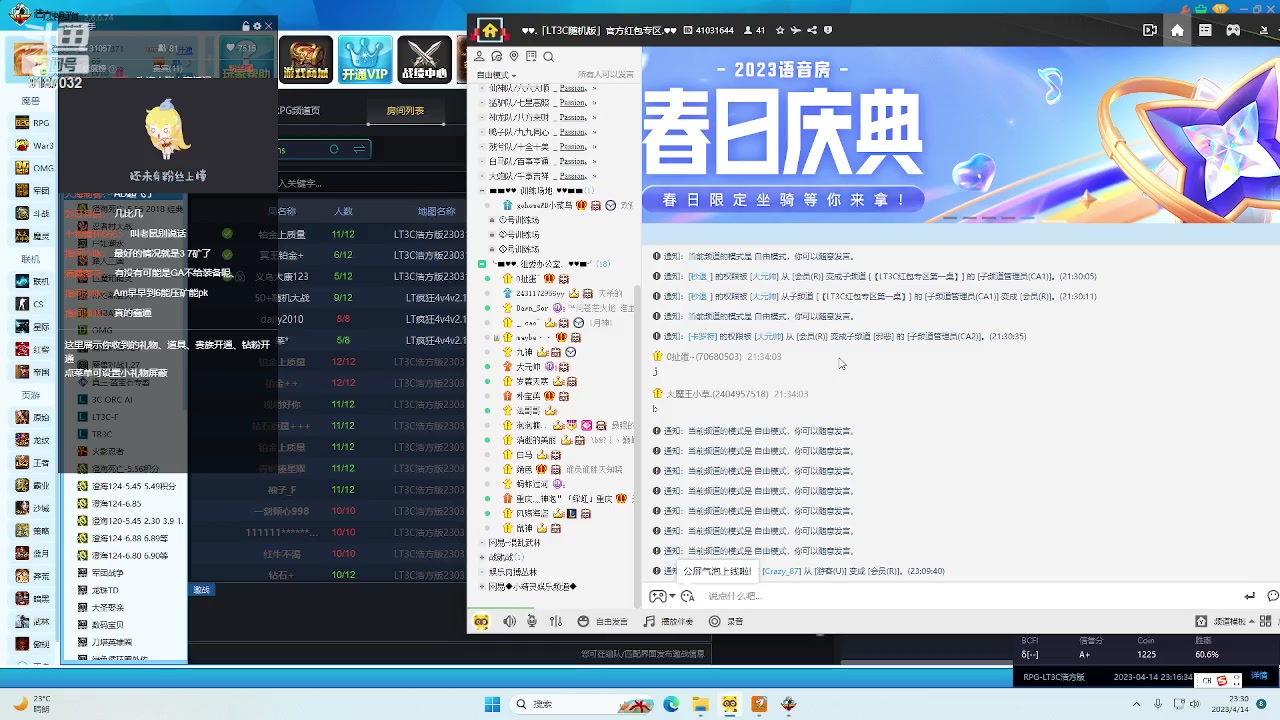
Task: Select 军团战争 in the map list
Action: (x=107, y=573)
